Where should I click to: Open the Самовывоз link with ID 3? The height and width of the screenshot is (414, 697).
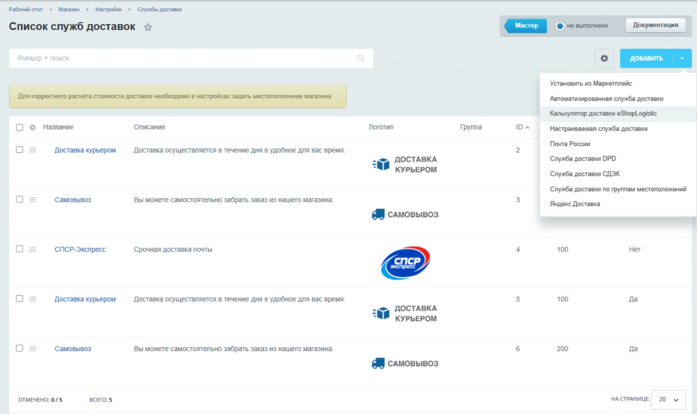point(72,200)
